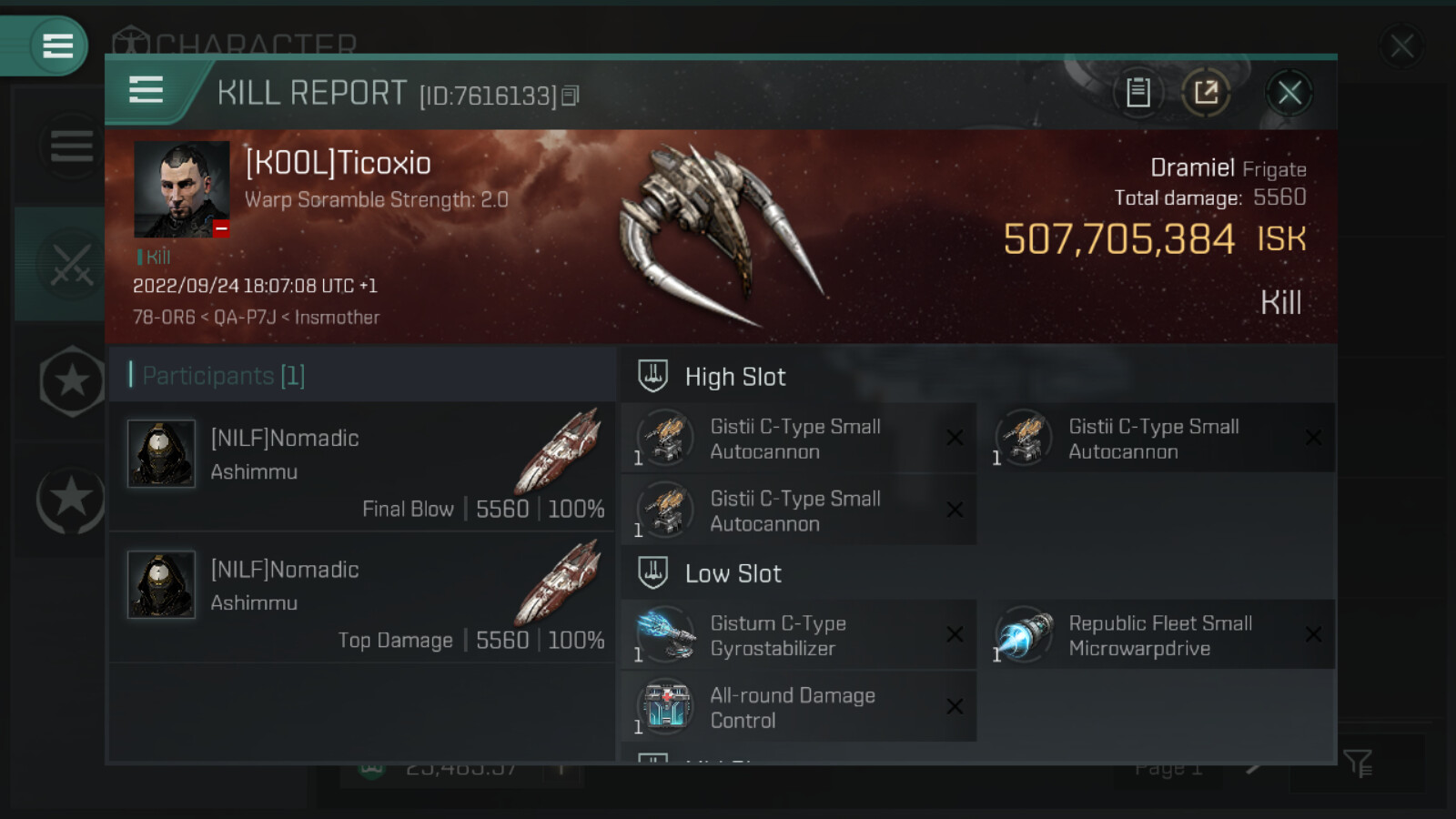Open the main green menu button
This screenshot has height=819, width=1456.
click(57, 45)
